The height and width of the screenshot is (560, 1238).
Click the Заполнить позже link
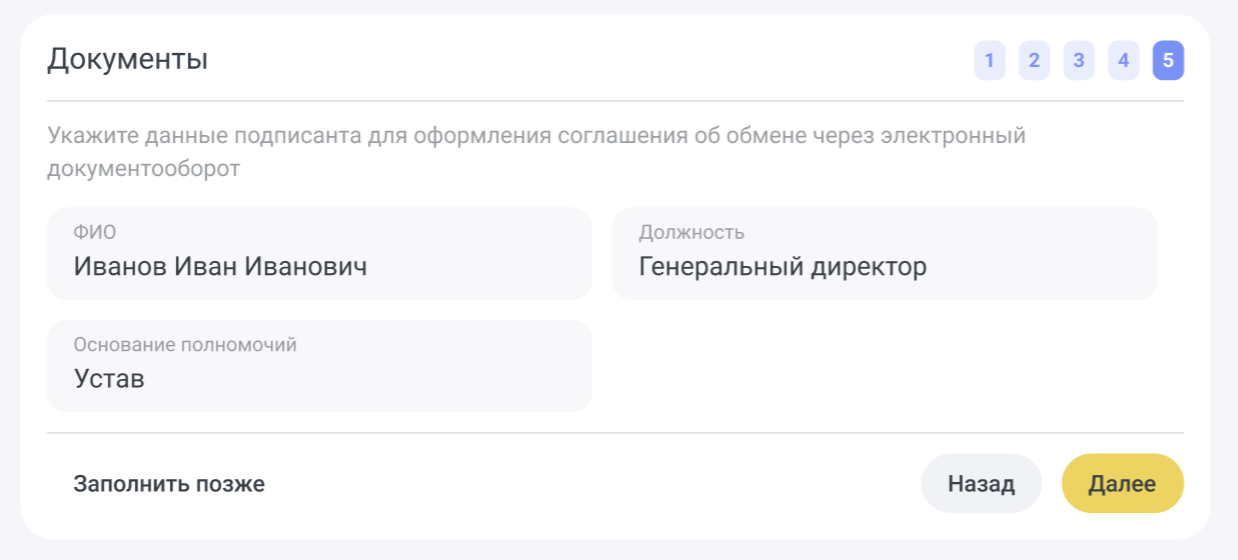coord(169,485)
